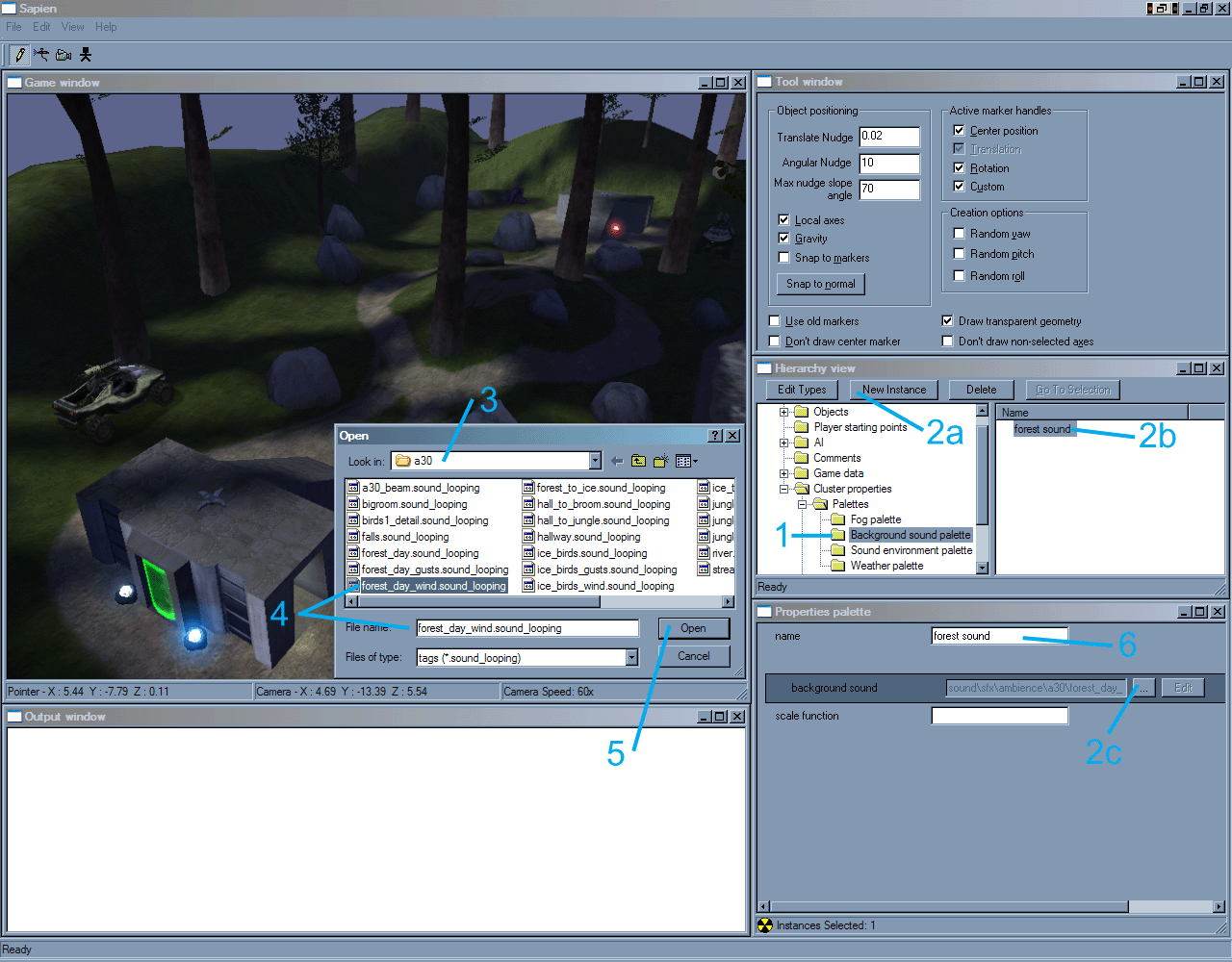Click file icon of ice_birds.sound_looping

click(x=528, y=553)
